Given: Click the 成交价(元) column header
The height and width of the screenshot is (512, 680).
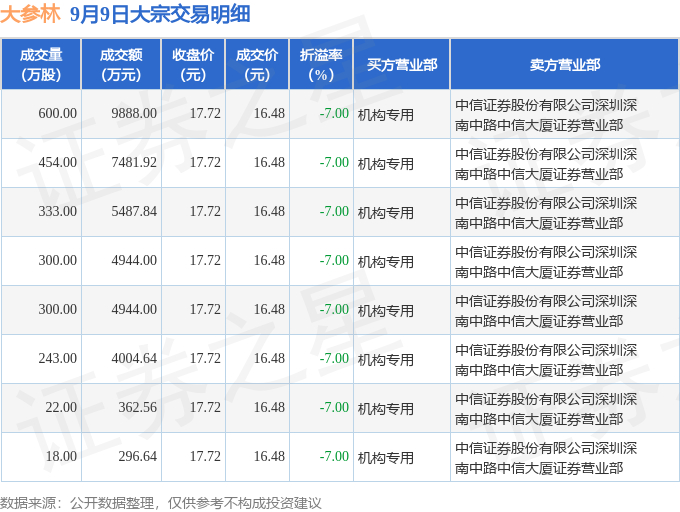Looking at the screenshot, I should pos(257,64).
